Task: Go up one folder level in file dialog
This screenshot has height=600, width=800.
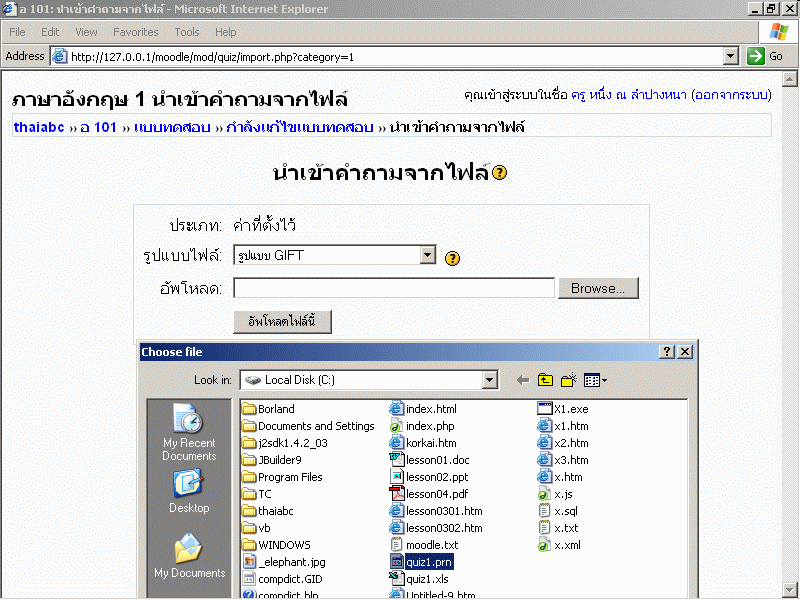Action: pyautogui.click(x=545, y=380)
